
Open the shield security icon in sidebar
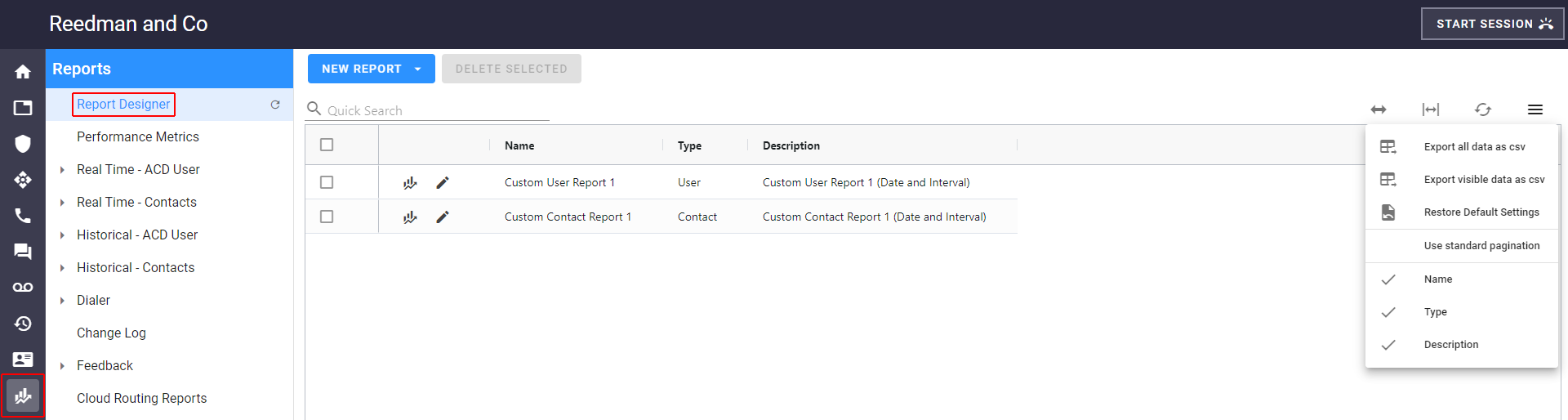pos(23,144)
